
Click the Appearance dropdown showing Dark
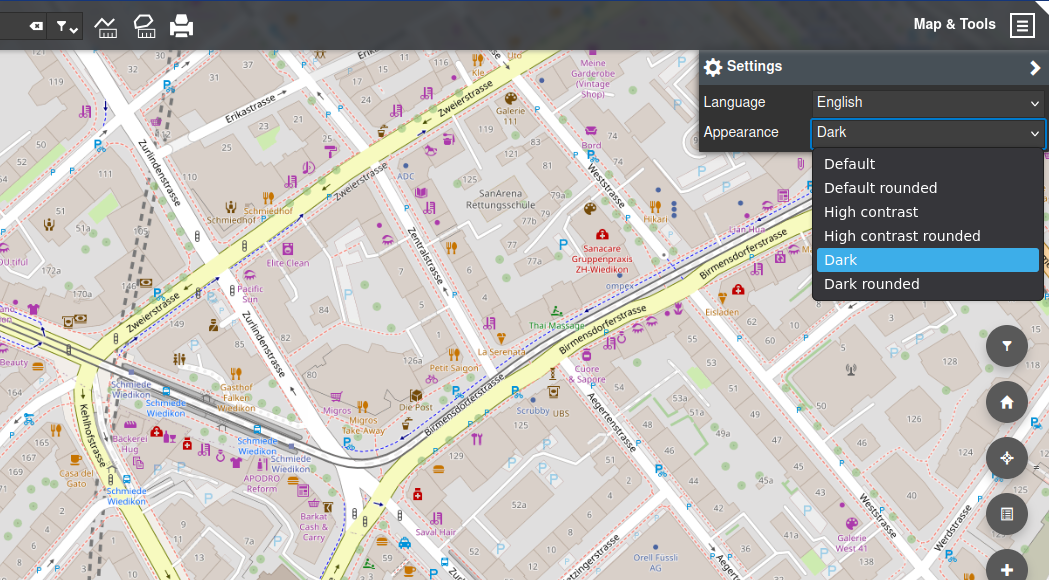[927, 132]
